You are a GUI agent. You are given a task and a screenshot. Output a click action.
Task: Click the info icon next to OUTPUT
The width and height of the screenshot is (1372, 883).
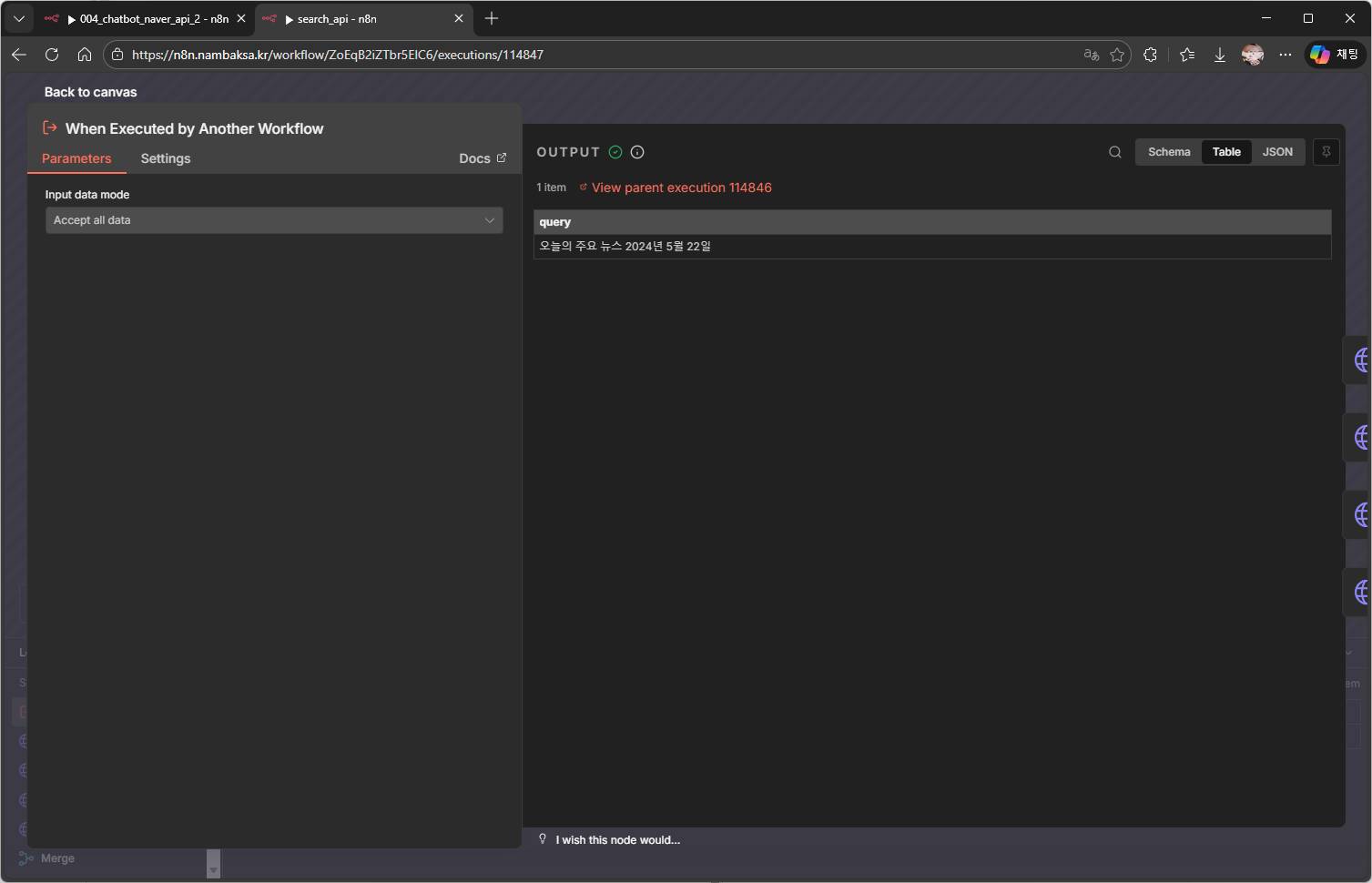tap(637, 152)
